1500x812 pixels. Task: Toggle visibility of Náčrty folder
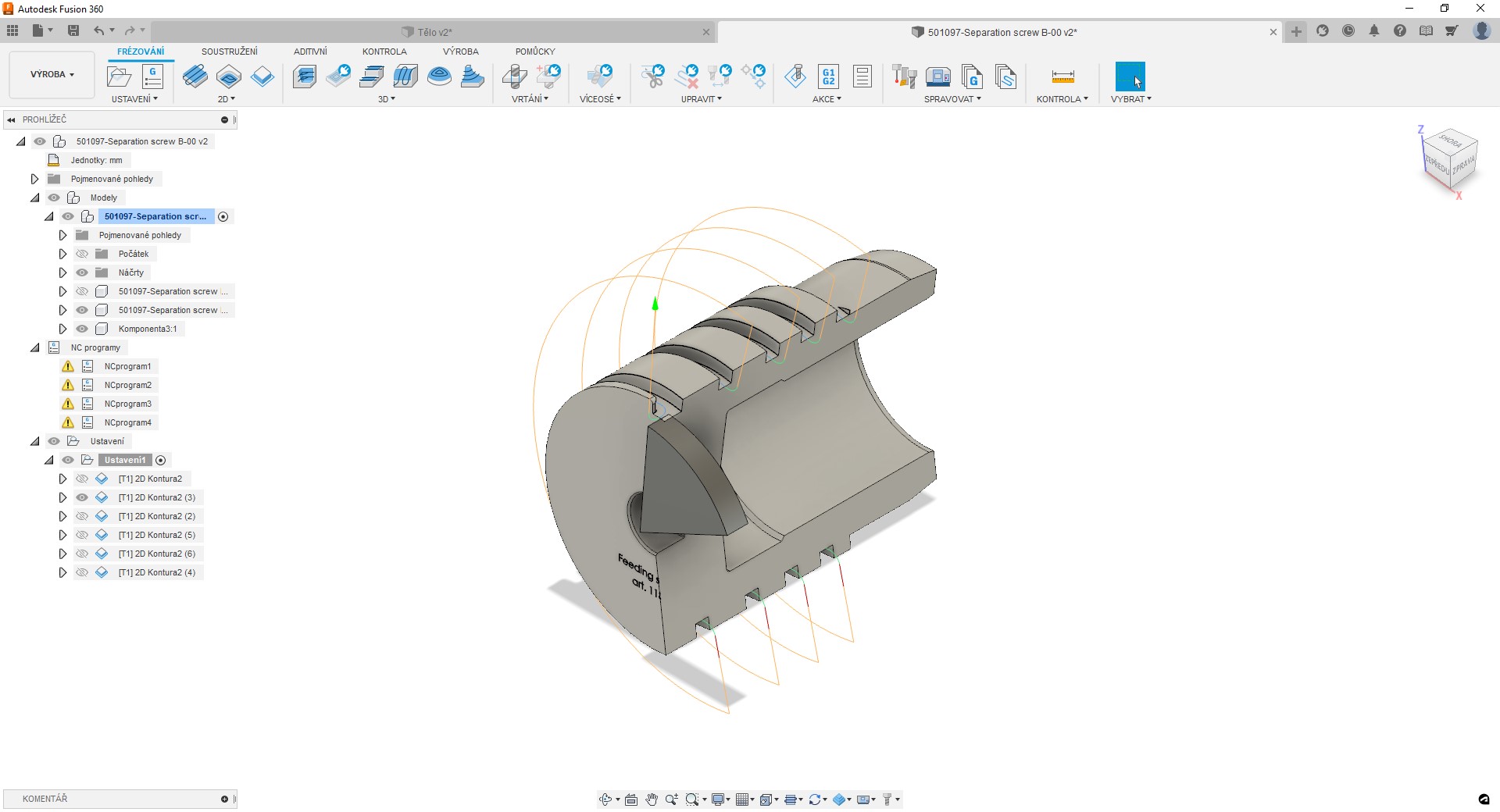click(82, 272)
